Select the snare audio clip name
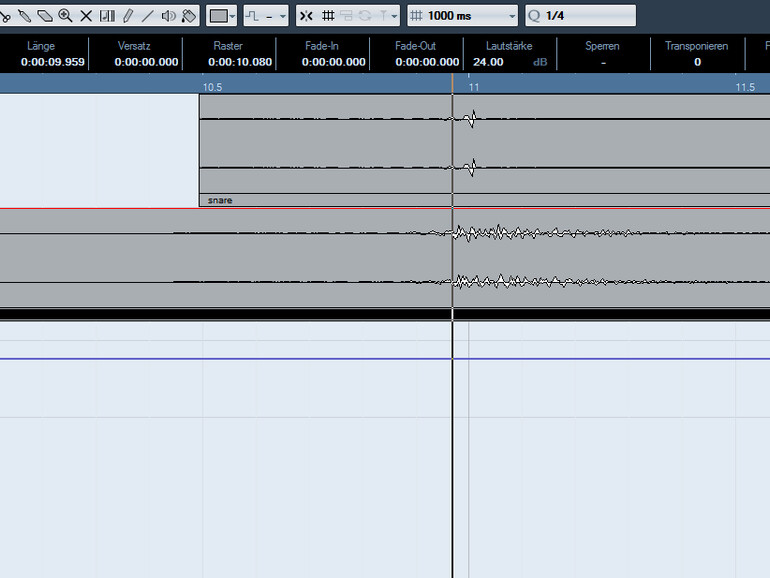Image resolution: width=770 pixels, height=578 pixels. tap(220, 200)
